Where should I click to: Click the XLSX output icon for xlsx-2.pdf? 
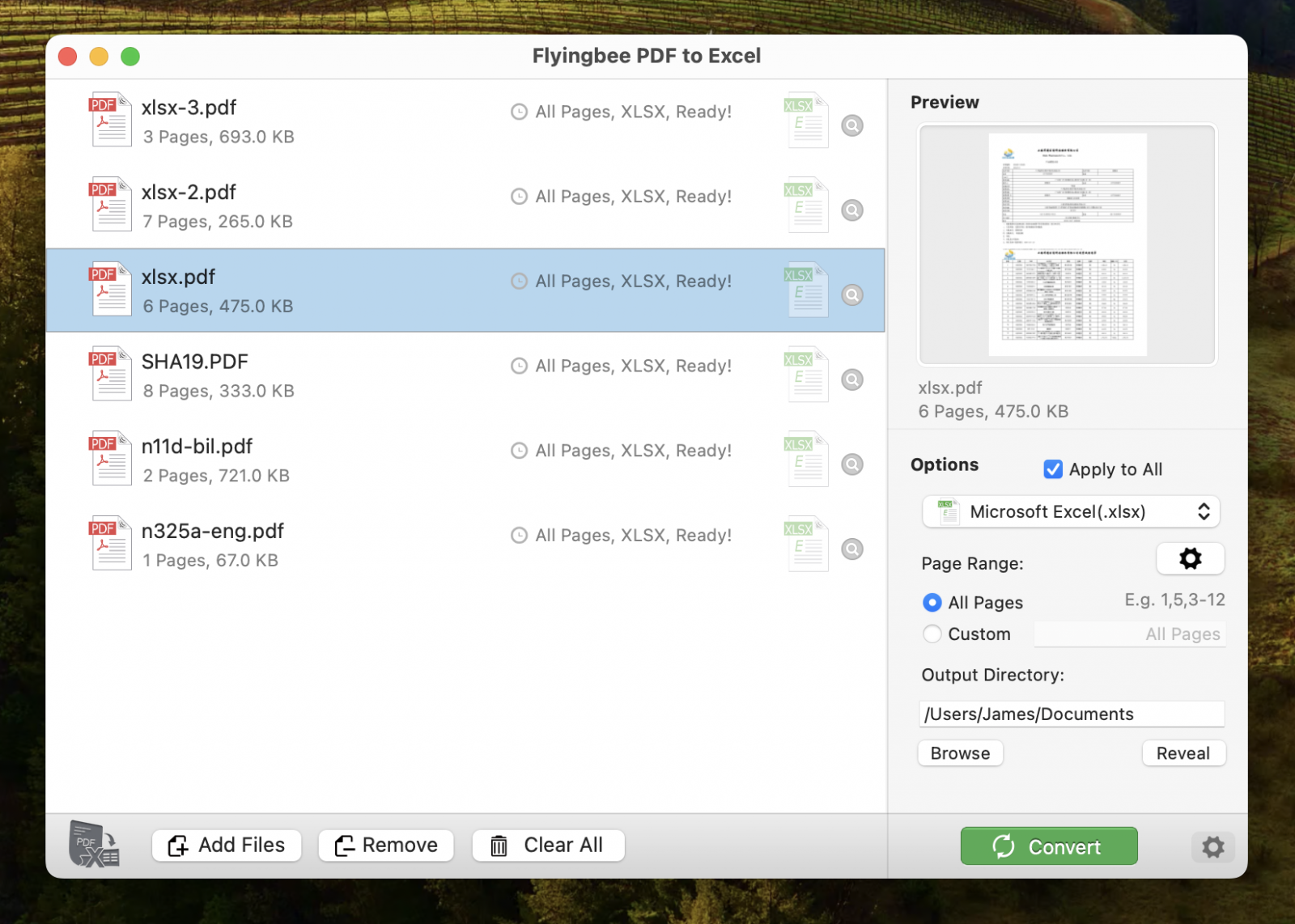pyautogui.click(x=806, y=206)
